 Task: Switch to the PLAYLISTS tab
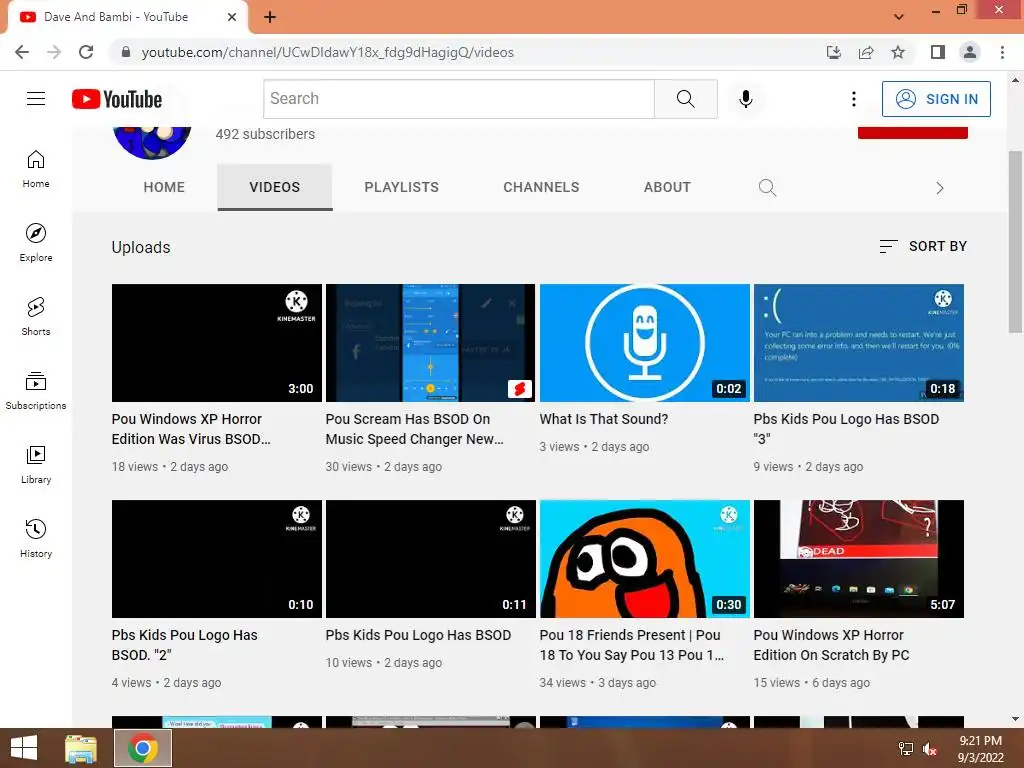pos(402,187)
